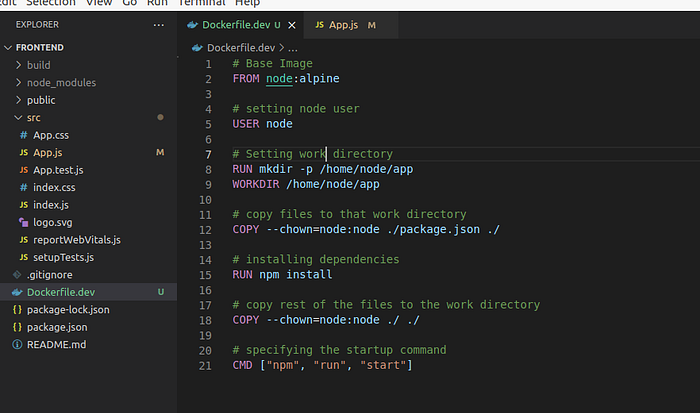Open package.json in the explorer

pyautogui.click(x=88, y=327)
